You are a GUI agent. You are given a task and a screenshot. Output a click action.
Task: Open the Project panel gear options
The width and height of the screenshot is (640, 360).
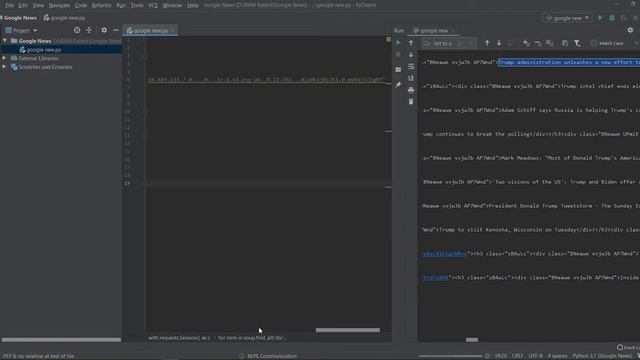[x=104, y=30]
